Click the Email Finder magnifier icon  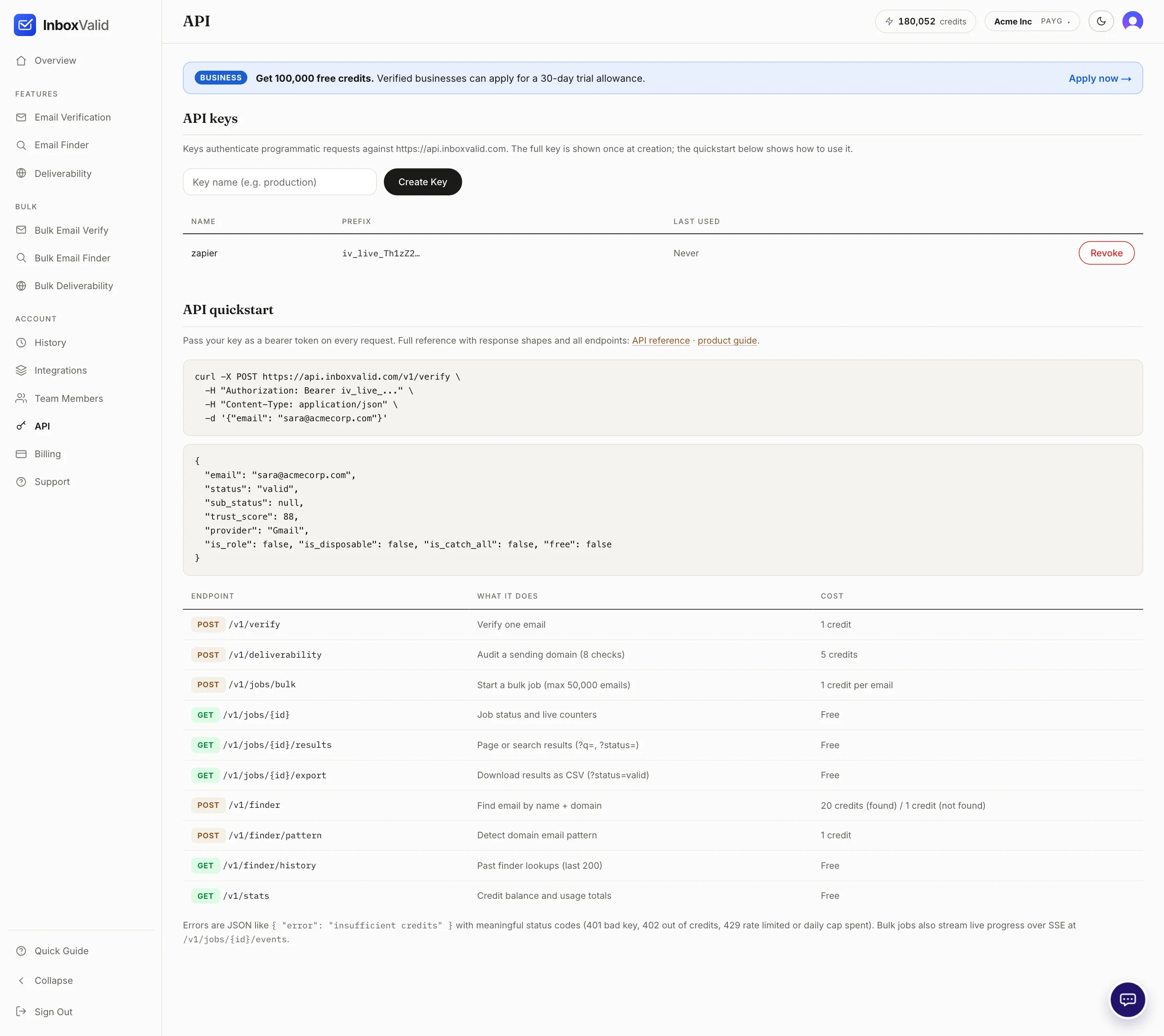[x=21, y=145]
